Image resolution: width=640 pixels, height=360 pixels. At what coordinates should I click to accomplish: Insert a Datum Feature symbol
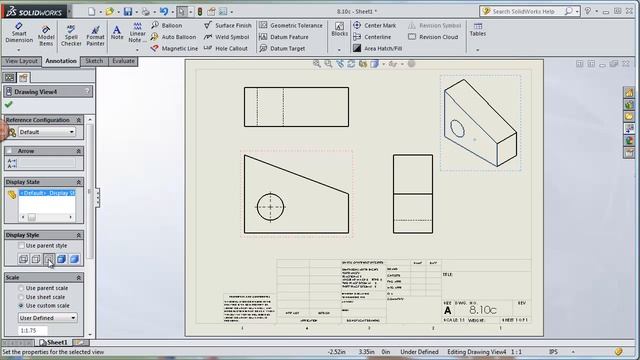284,37
